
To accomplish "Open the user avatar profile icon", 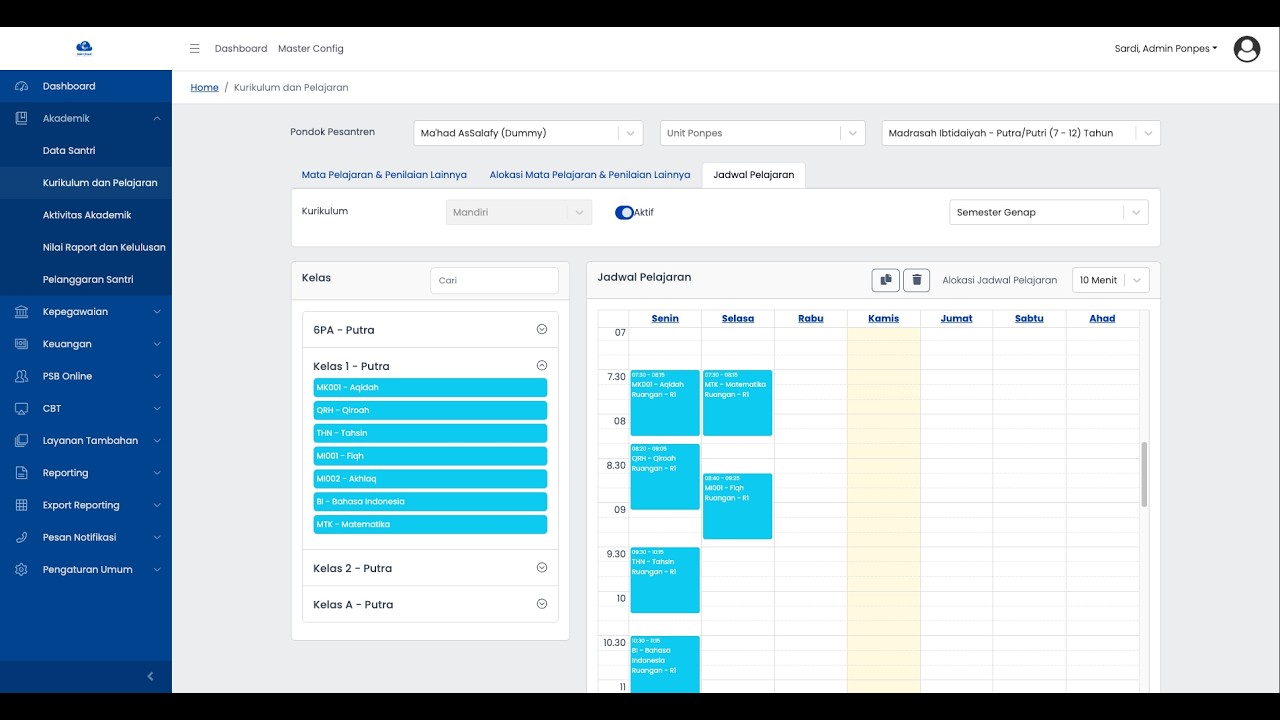I will [x=1247, y=49].
